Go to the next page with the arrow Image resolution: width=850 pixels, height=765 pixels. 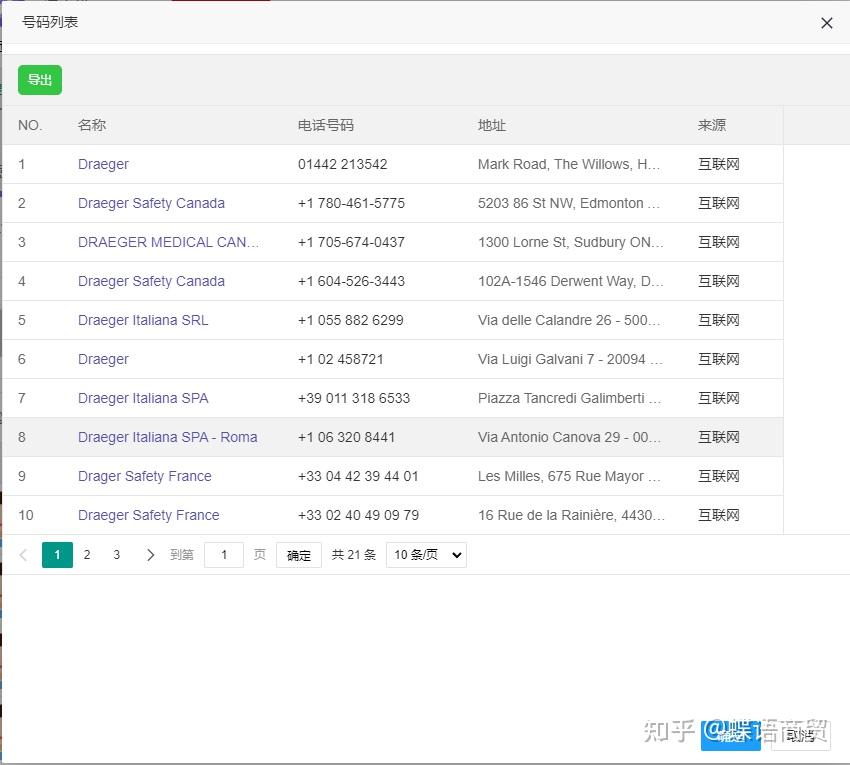point(150,555)
